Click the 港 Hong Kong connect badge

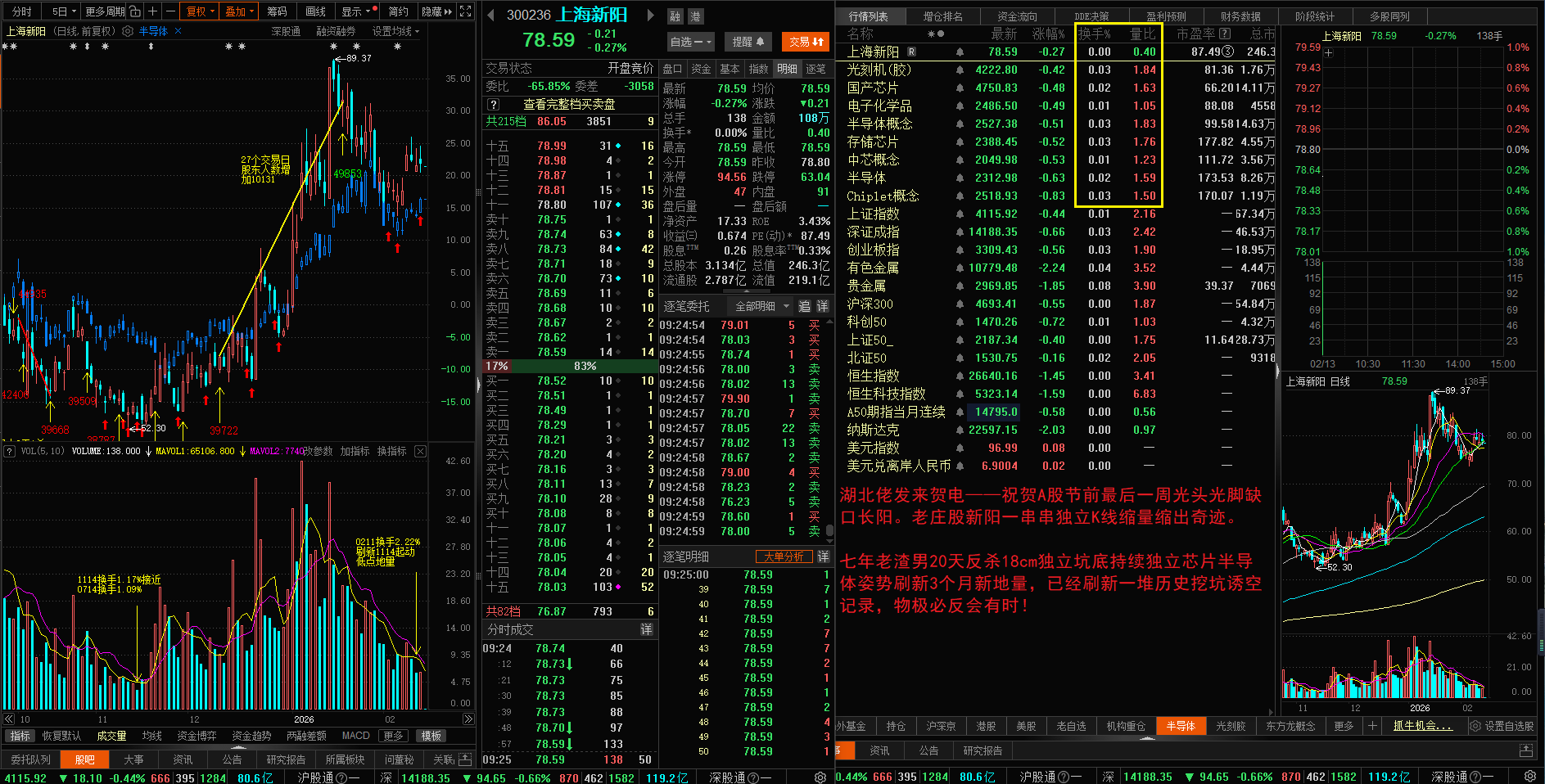tap(694, 16)
